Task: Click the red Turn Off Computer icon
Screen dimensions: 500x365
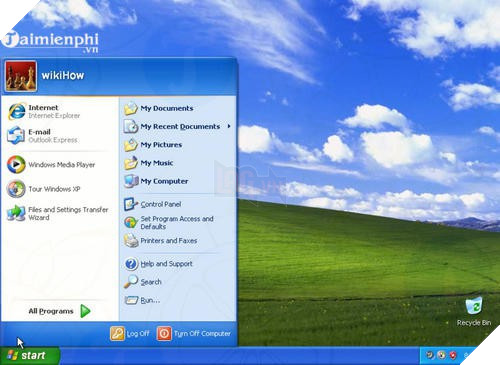Action: pyautogui.click(x=164, y=333)
